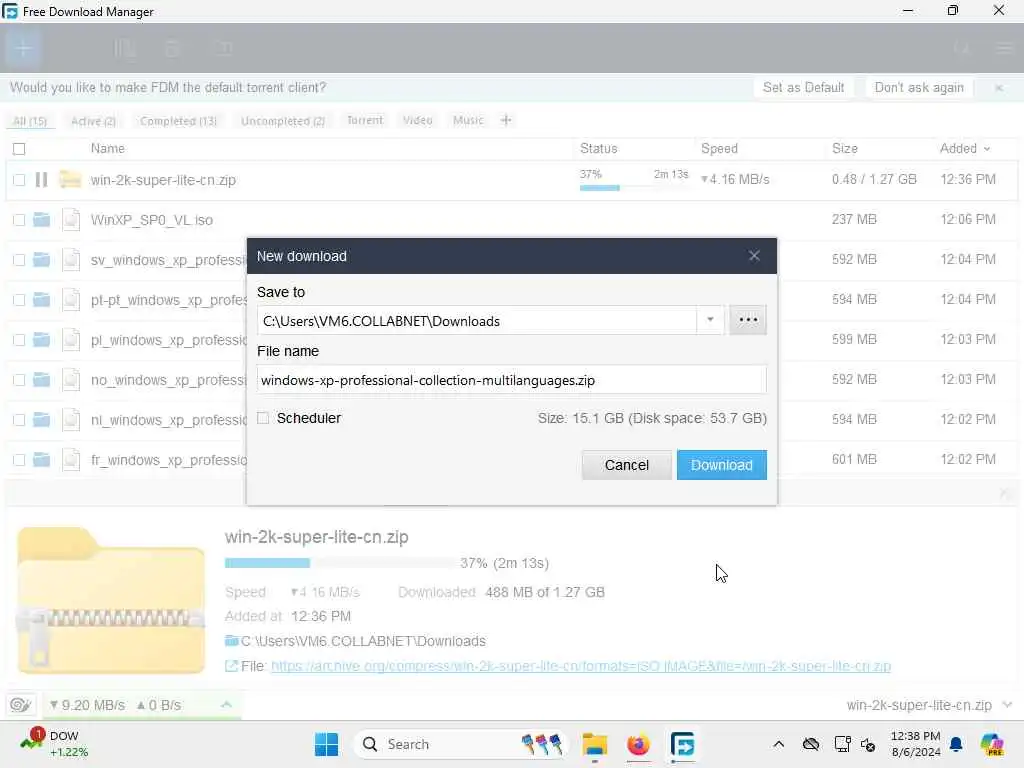Screen dimensions: 1024x768
Task: Switch to the Uncompleted (2) tab
Action: [x=283, y=121]
